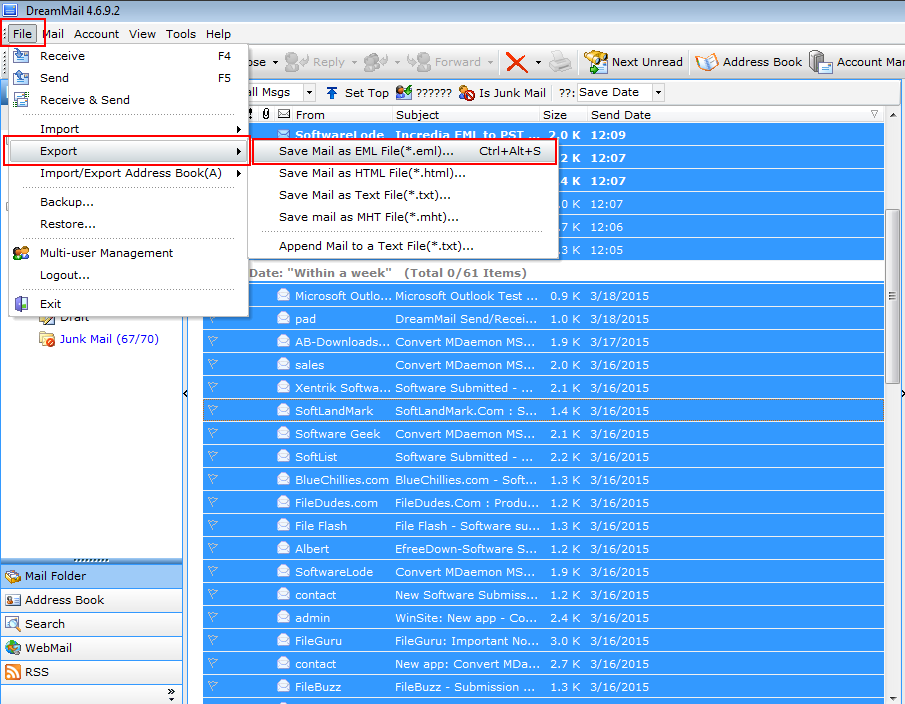Click the Set Top arrow icon
905x704 pixels.
(332, 93)
